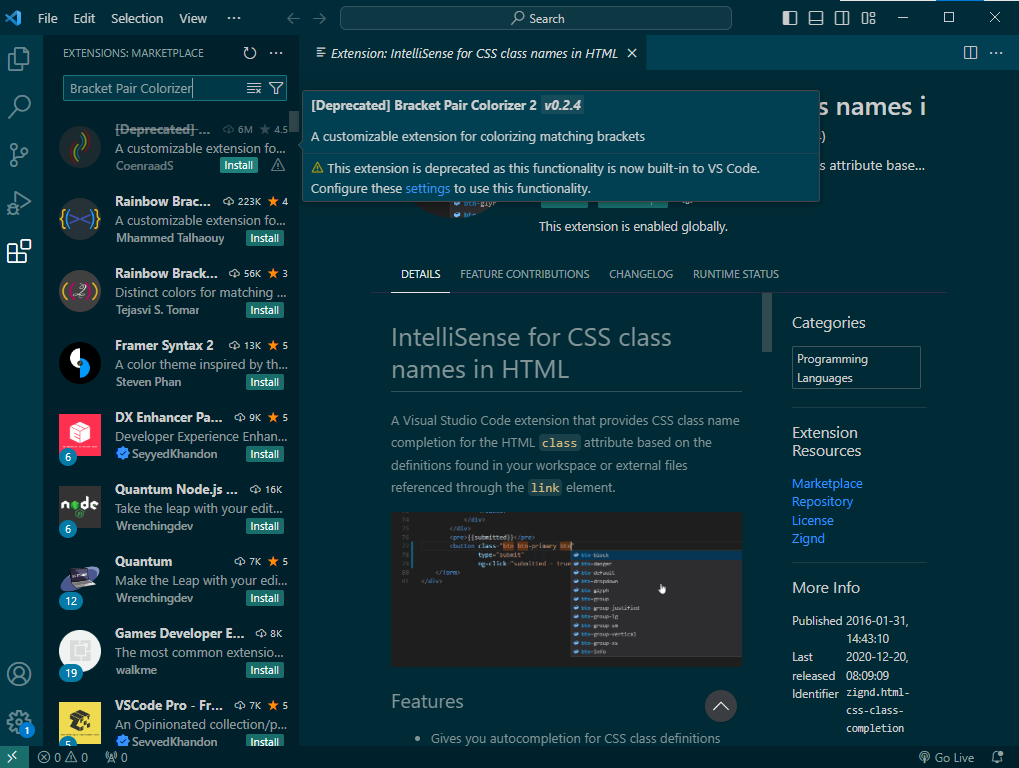Switch to the Changelog tab
The image size is (1019, 768).
[x=641, y=274]
